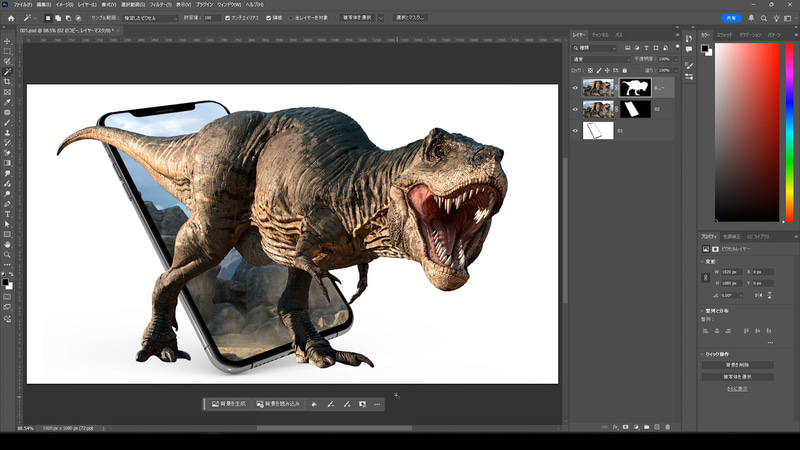Image resolution: width=800 pixels, height=450 pixels.
Task: Click the Home icon in options bar
Action: [11, 18]
